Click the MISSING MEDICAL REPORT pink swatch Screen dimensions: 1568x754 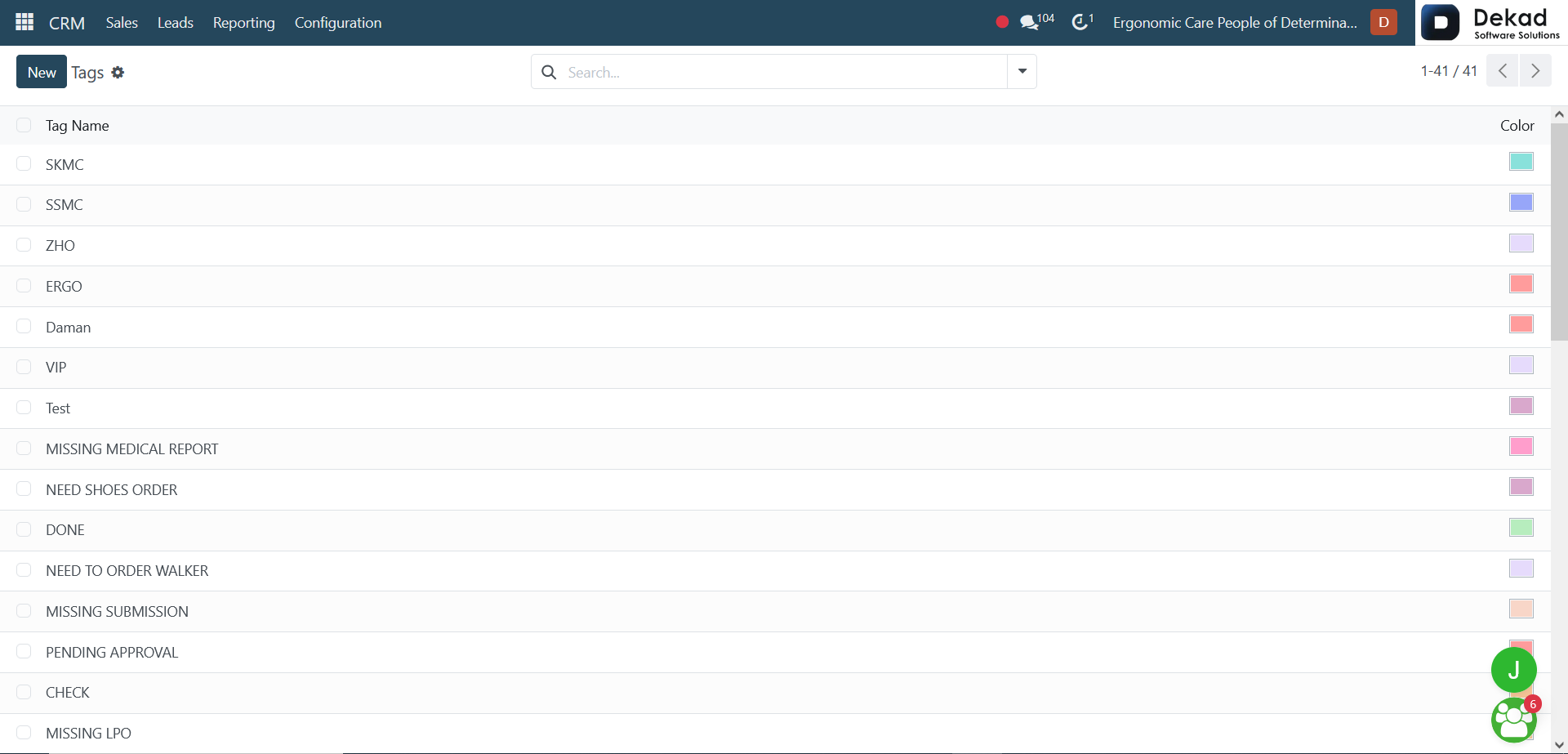[x=1521, y=446]
